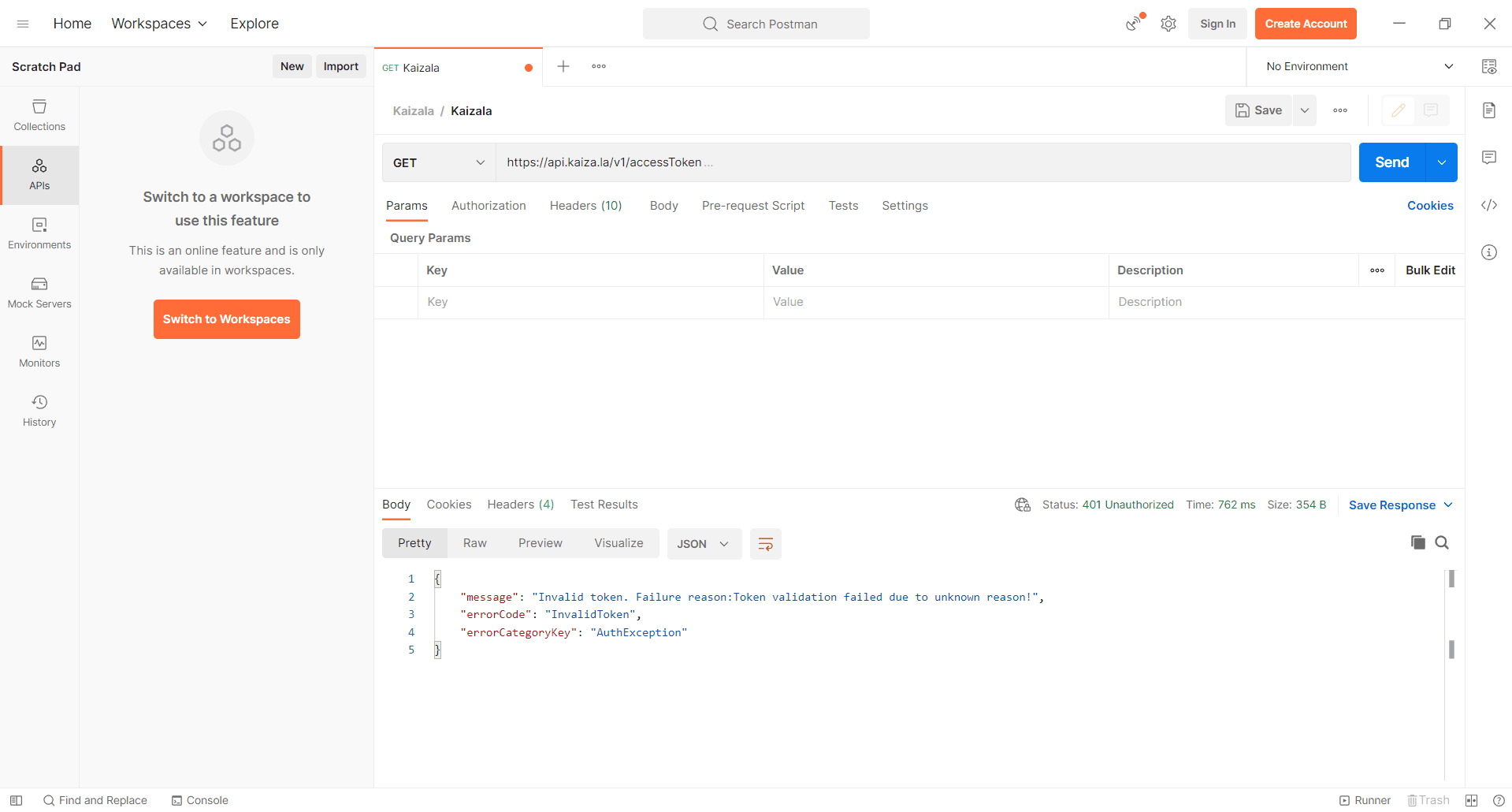Click the Create Account button

point(1306,24)
